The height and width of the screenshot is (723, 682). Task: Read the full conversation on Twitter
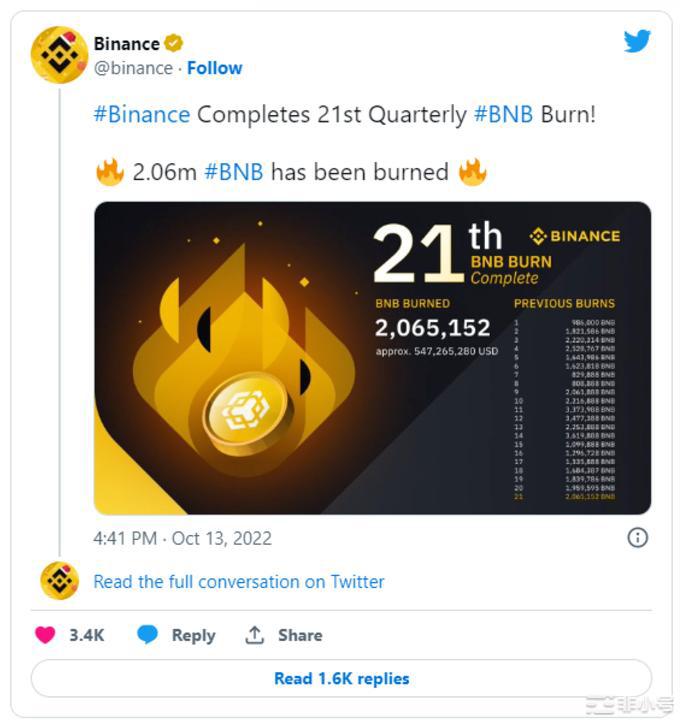(x=238, y=581)
